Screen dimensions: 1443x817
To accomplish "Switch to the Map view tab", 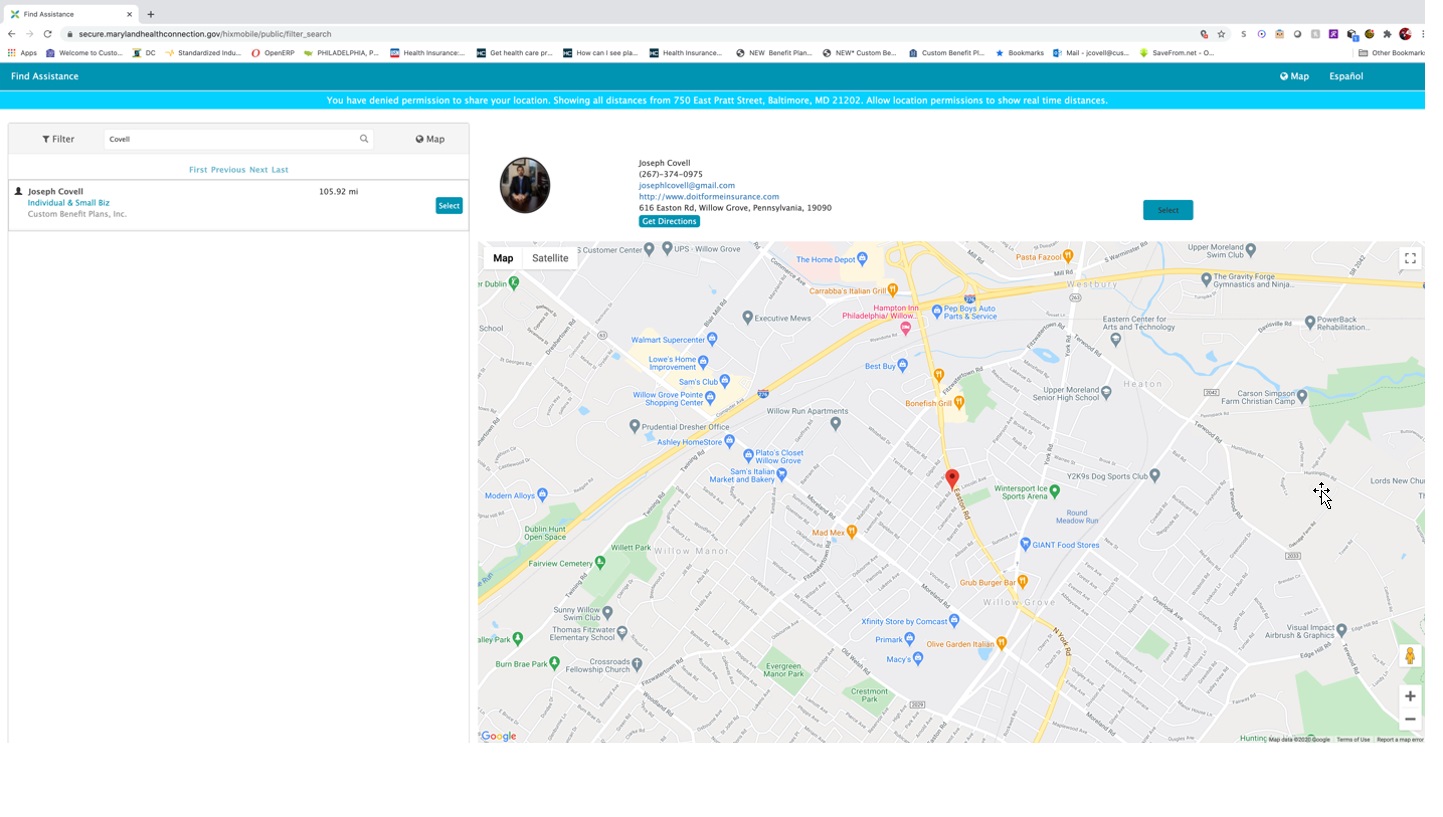I will [x=430, y=139].
